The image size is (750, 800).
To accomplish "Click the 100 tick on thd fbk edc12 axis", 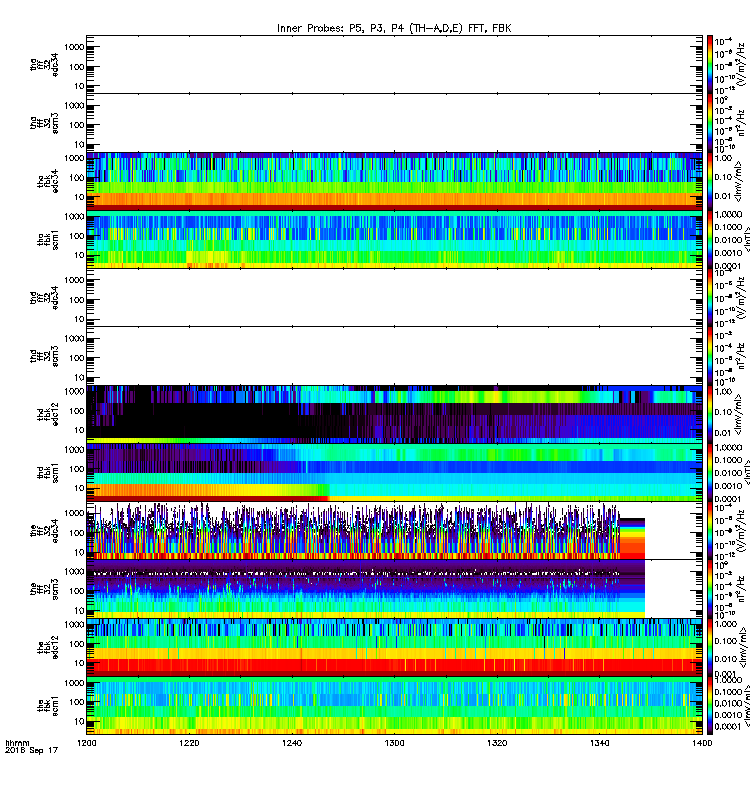I will click(x=77, y=411).
